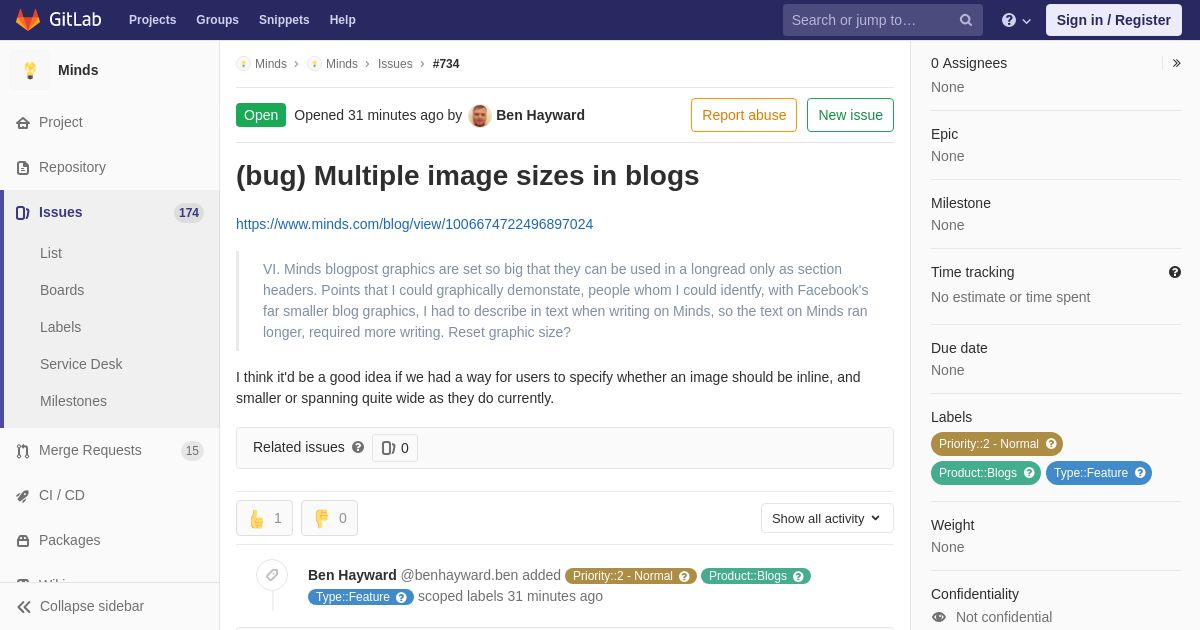Viewport: 1200px width, 630px height.
Task: Click the New issue button
Action: click(850, 115)
